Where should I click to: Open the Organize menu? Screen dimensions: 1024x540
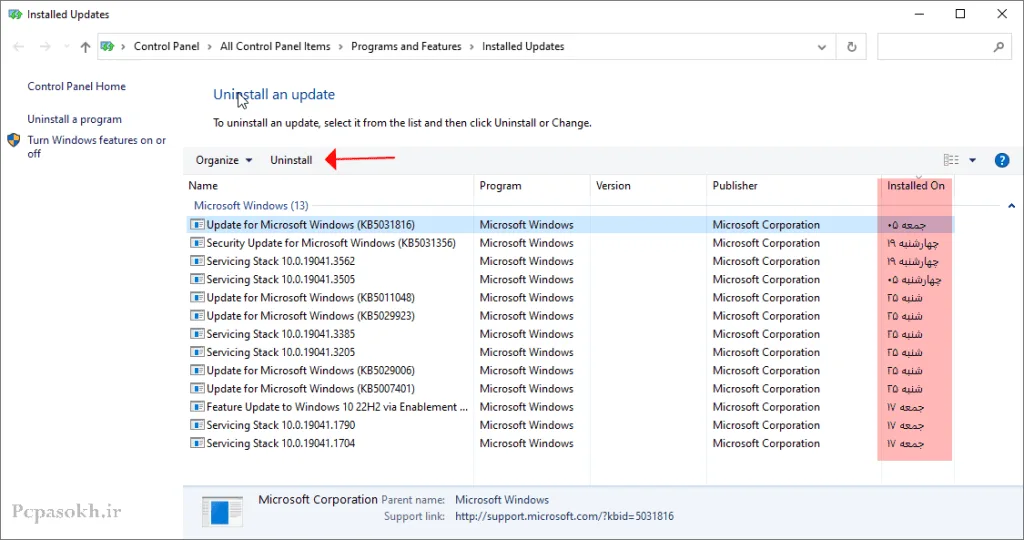[223, 160]
